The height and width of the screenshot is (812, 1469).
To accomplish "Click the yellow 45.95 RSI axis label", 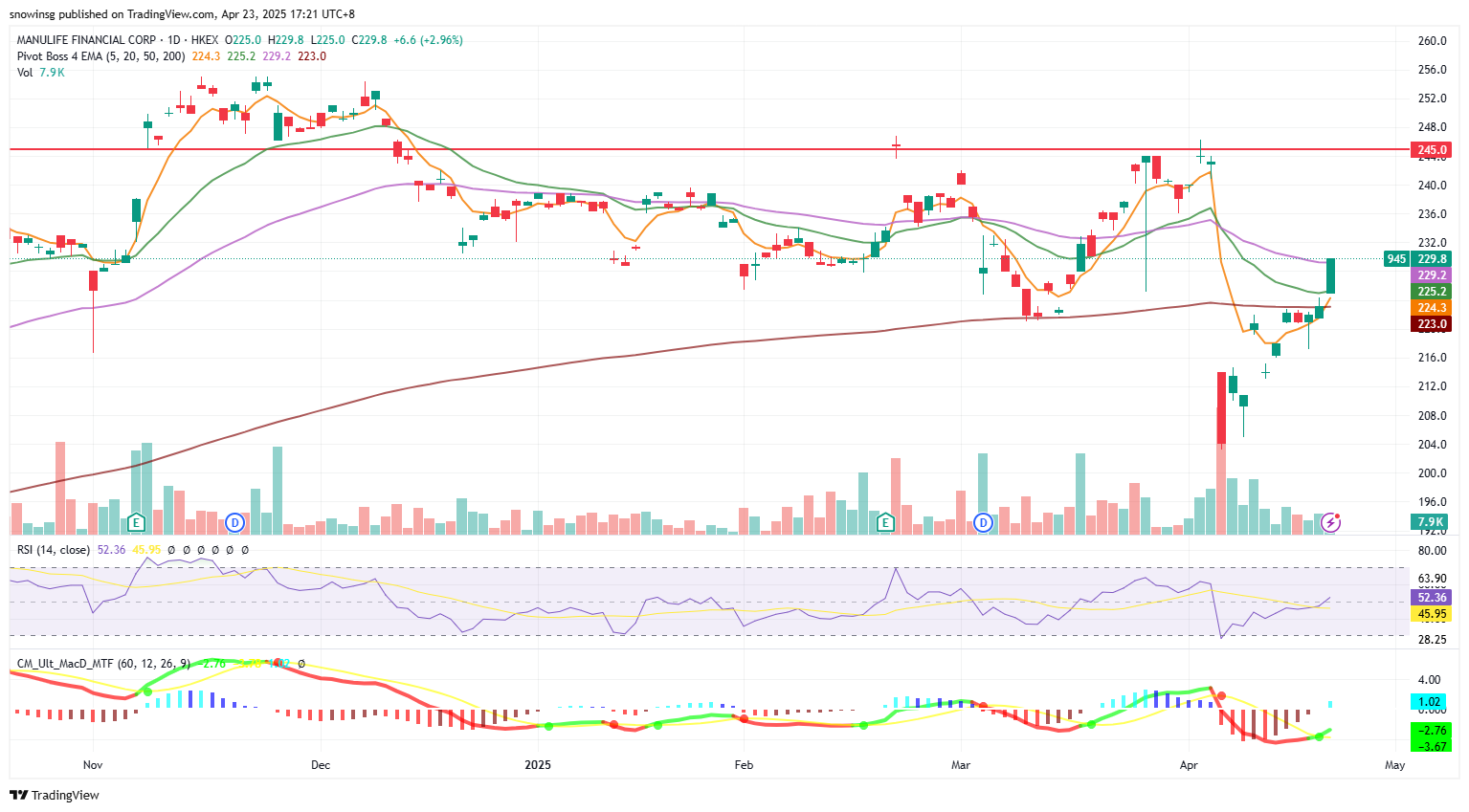I will click(x=1432, y=614).
